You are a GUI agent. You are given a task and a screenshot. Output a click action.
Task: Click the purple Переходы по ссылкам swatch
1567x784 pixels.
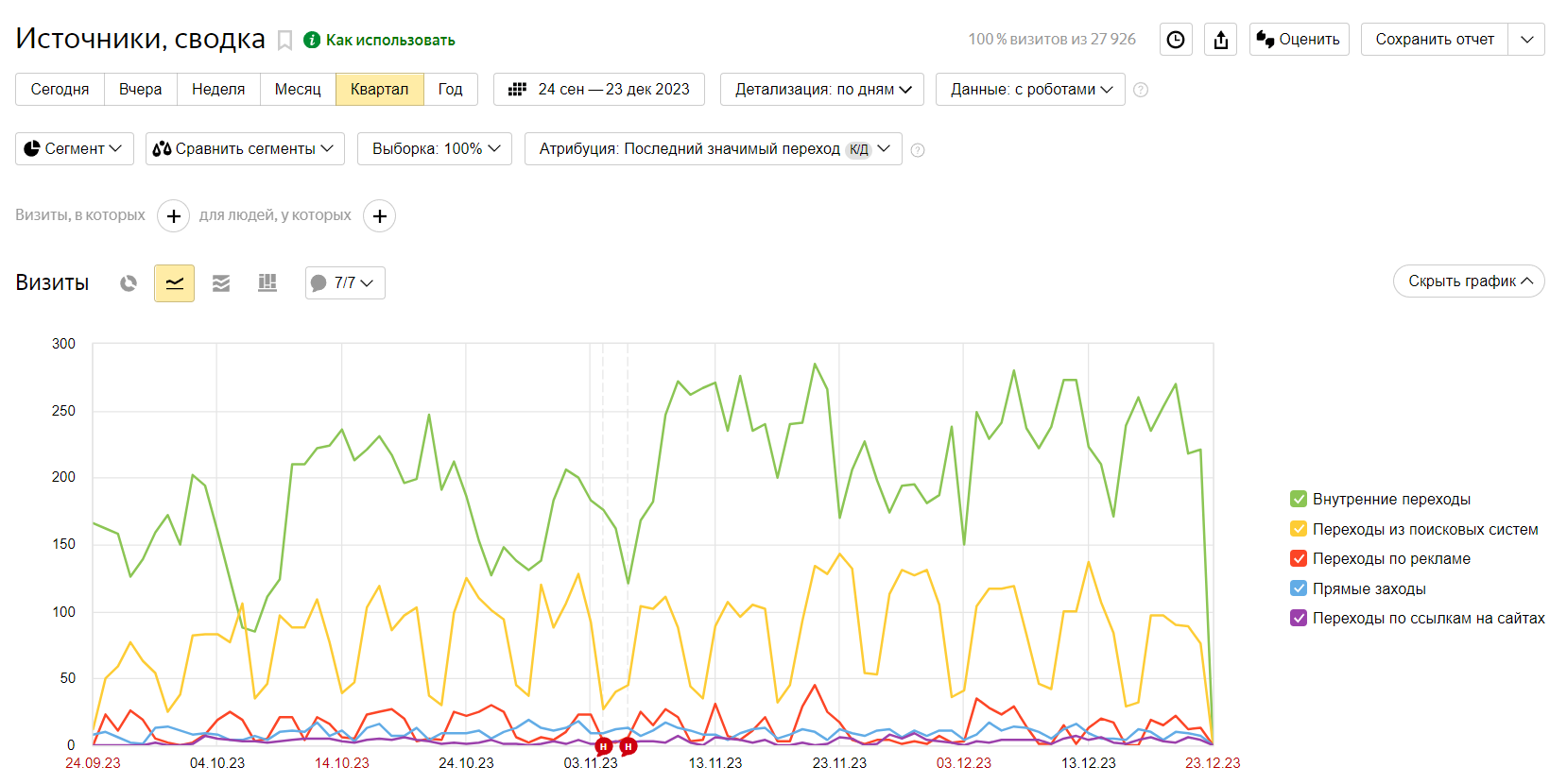(1299, 618)
